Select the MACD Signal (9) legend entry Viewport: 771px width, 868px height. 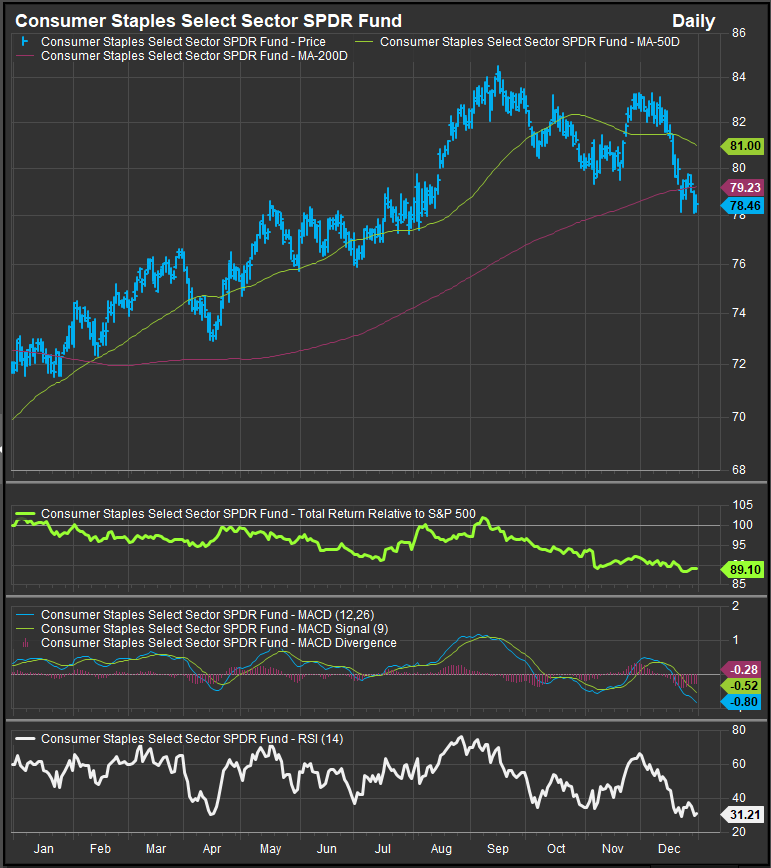pyautogui.click(x=214, y=629)
